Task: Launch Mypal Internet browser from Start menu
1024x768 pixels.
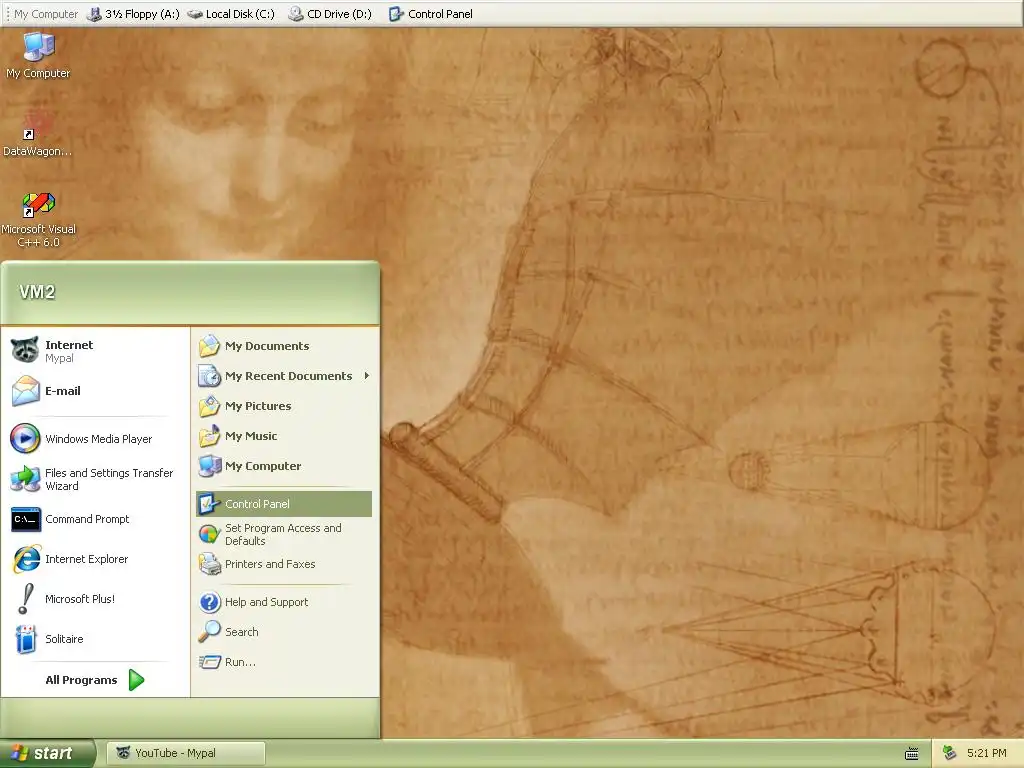Action: click(95, 351)
